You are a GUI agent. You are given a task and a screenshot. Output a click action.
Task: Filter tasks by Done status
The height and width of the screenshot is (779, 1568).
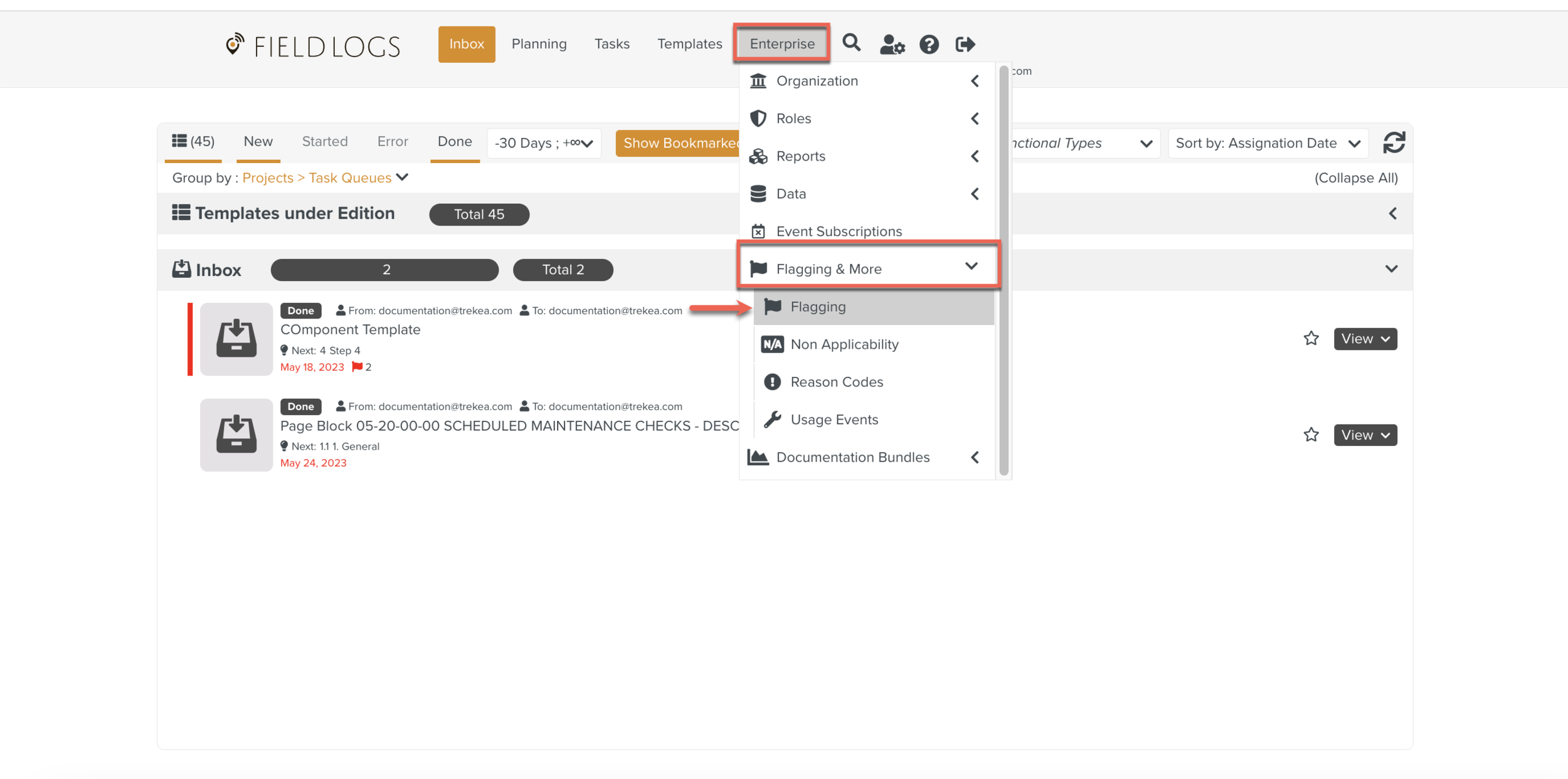[x=455, y=142]
